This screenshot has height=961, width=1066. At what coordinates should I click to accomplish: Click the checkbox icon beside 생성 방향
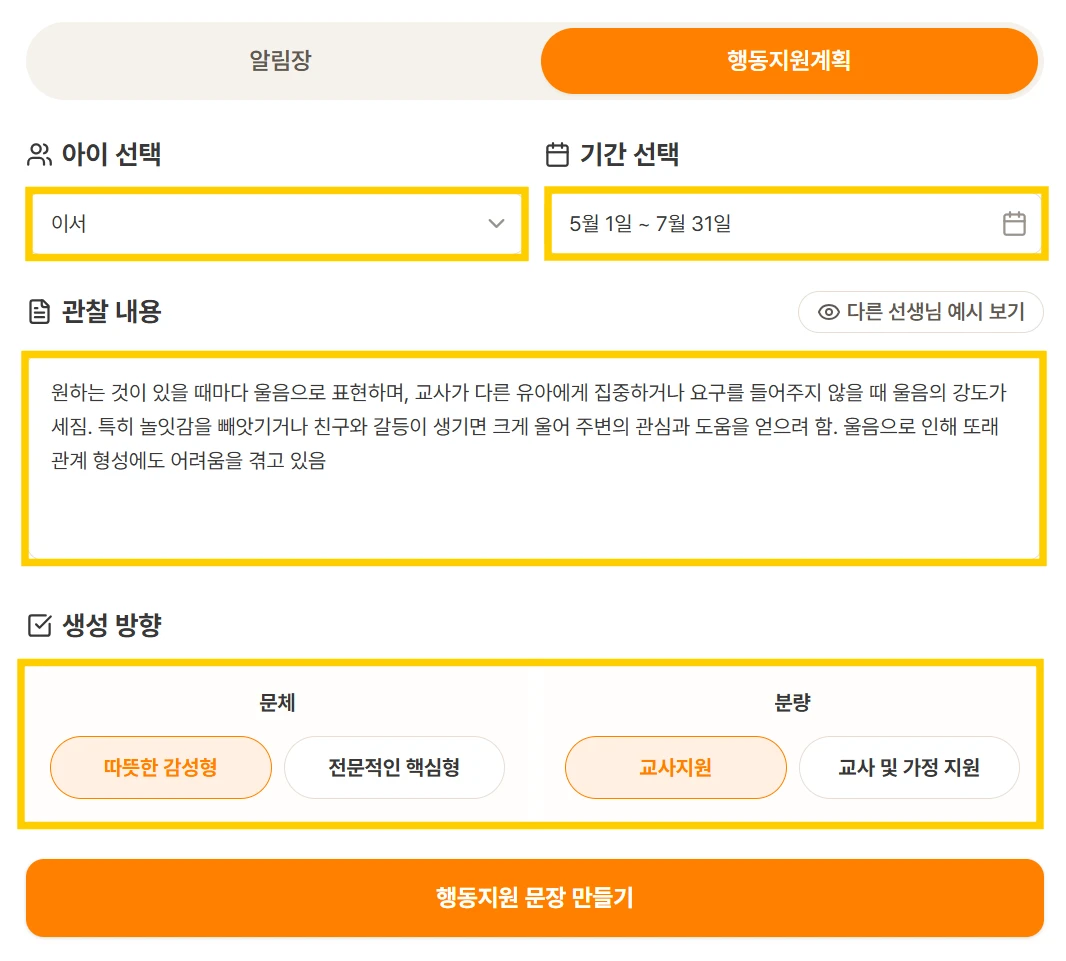coord(39,625)
